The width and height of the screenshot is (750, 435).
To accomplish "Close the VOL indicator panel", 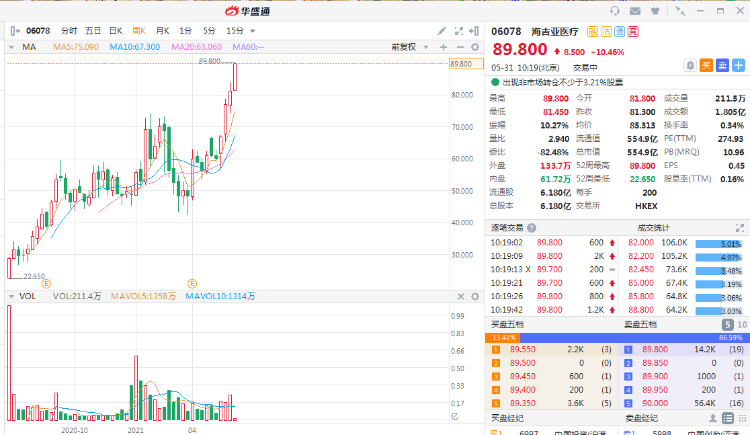I will coord(461,297).
